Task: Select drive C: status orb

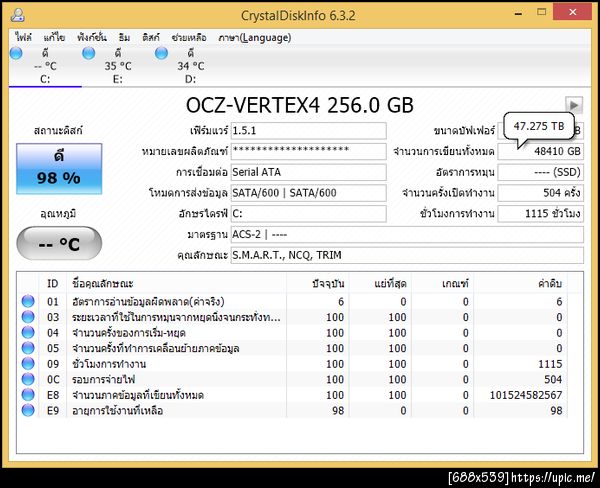Action: tap(16, 53)
